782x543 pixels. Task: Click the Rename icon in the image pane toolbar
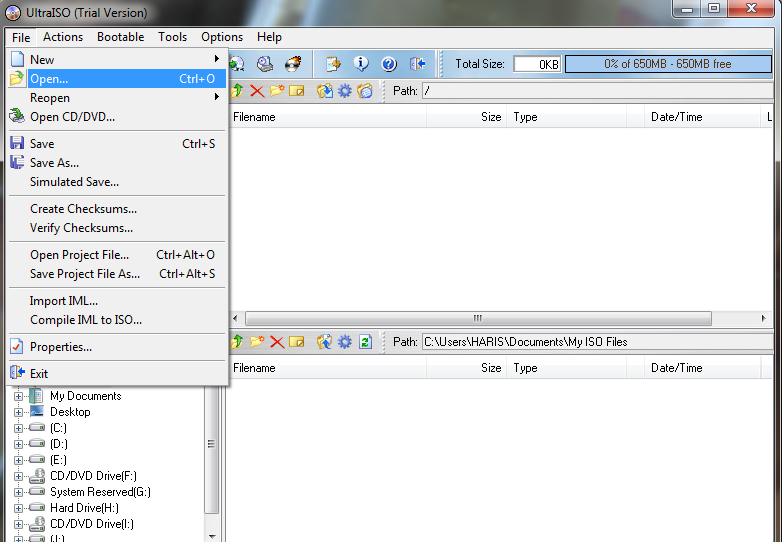[x=297, y=91]
